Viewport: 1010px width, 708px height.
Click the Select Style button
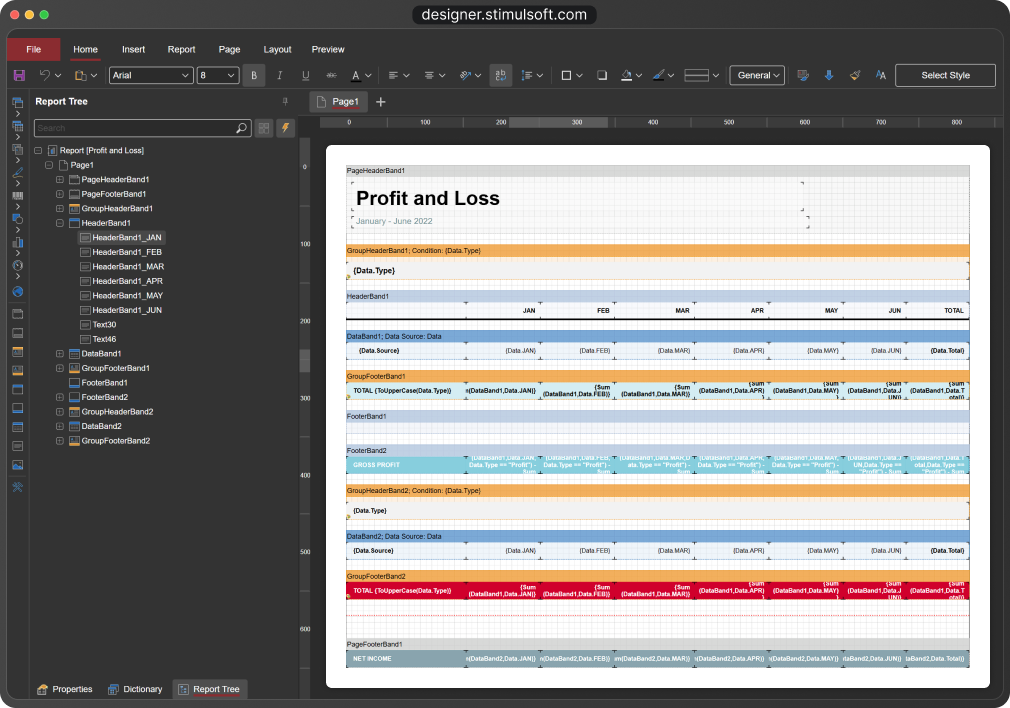click(945, 75)
